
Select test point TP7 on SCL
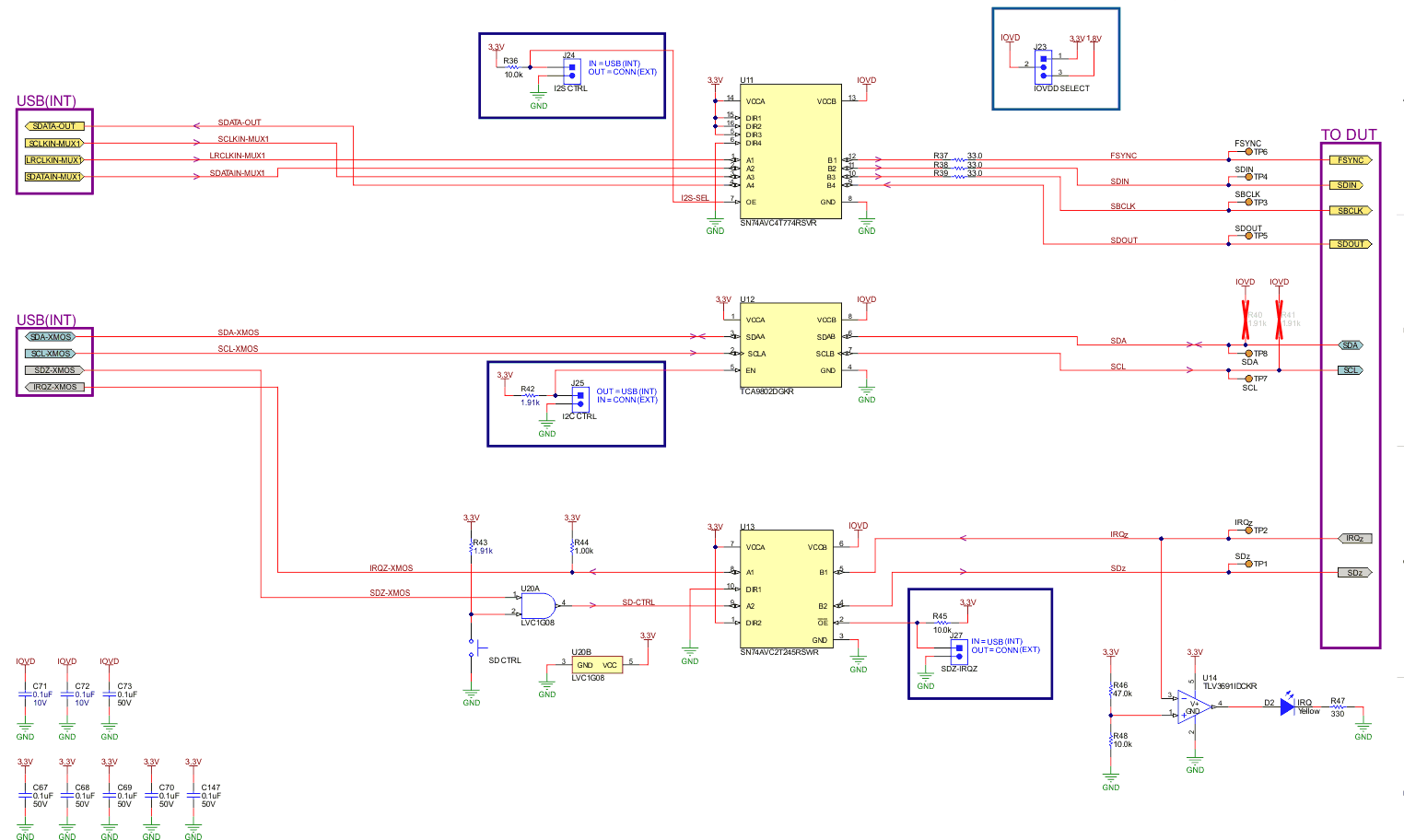tap(1249, 379)
